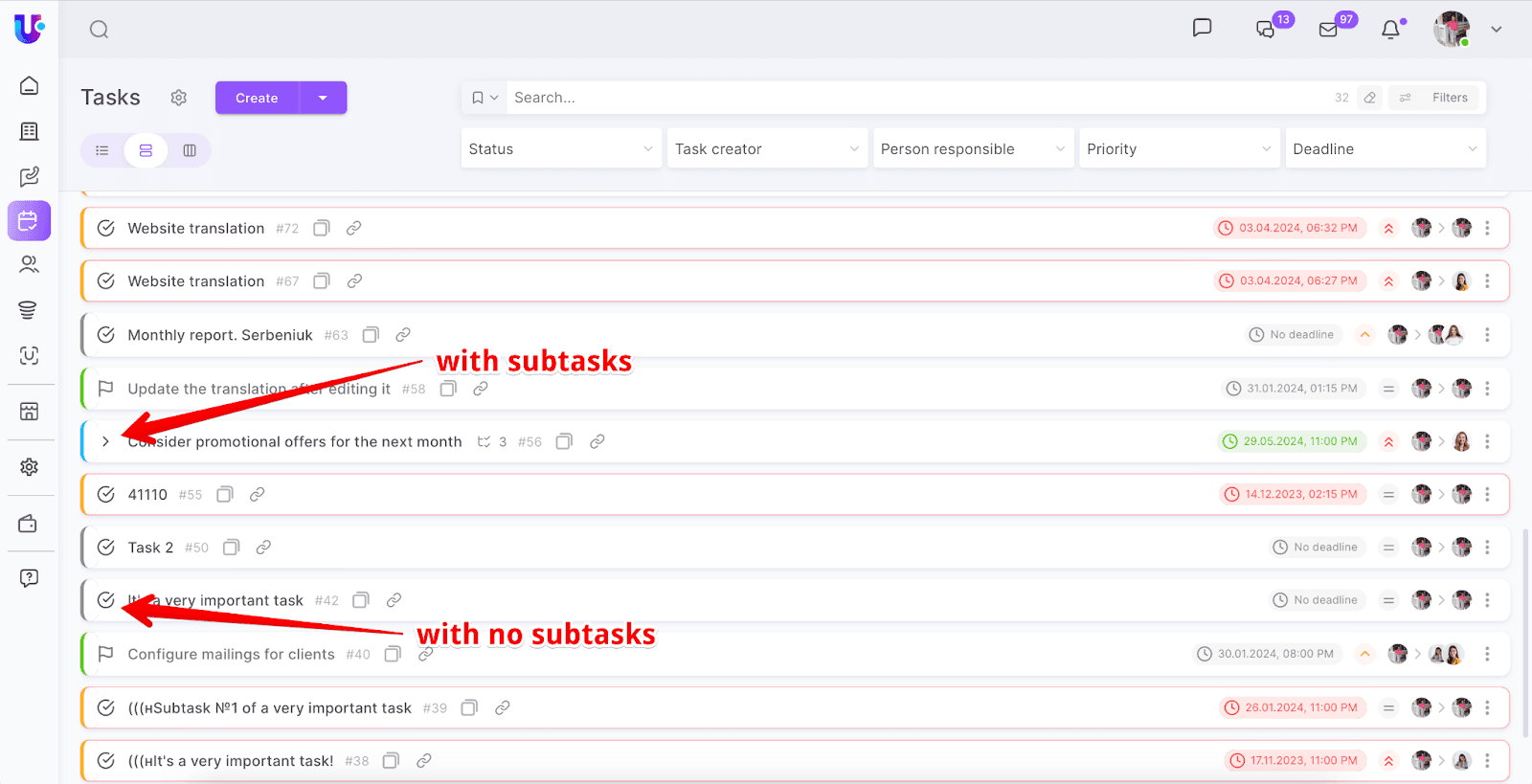
Task: Open the mail inbox with 97 badge
Action: (x=1328, y=30)
